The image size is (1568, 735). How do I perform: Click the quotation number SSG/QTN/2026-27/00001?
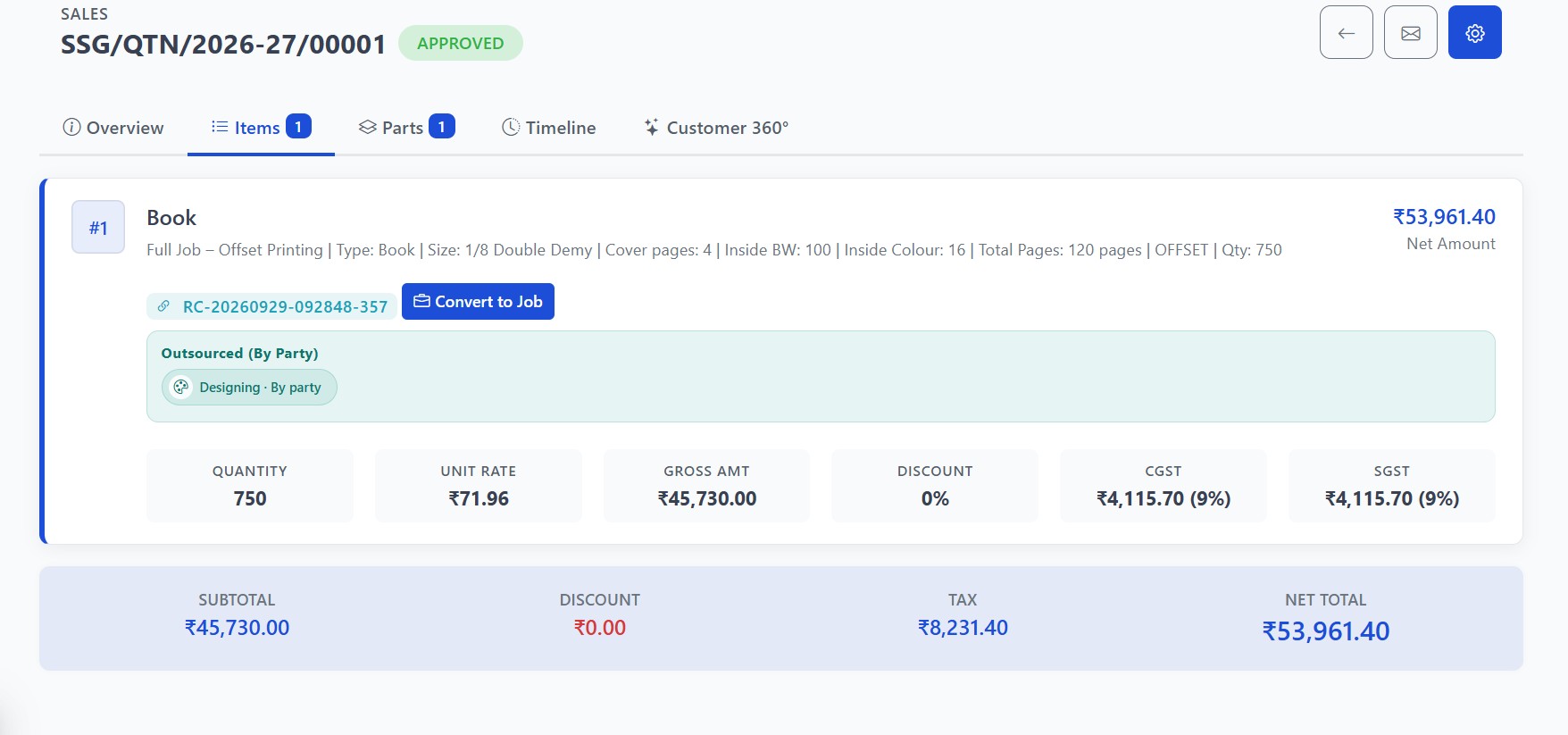223,44
